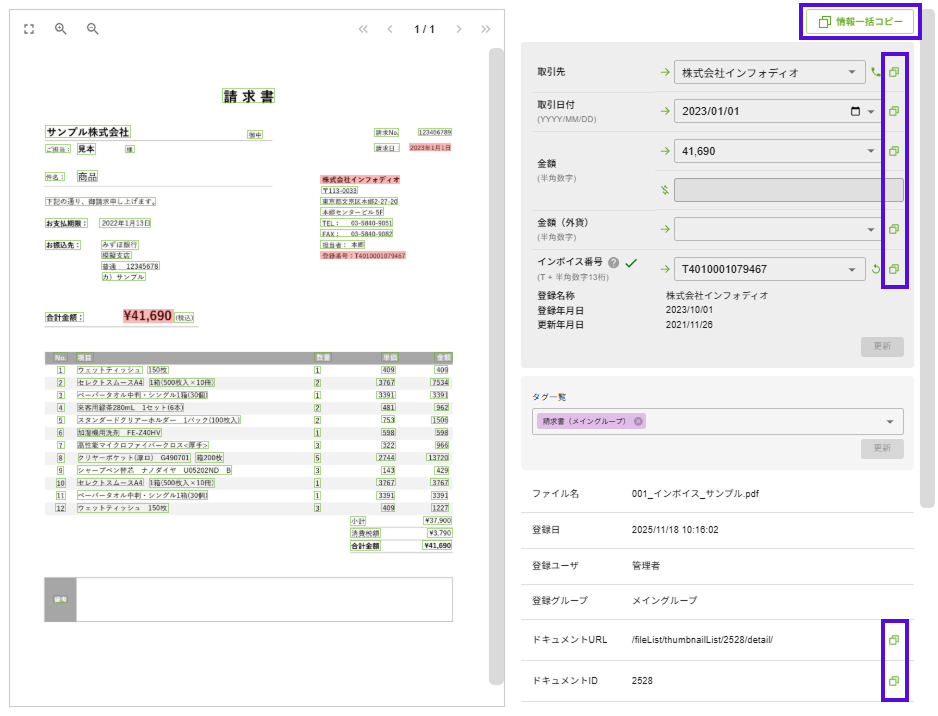The height and width of the screenshot is (716, 938).
Task: Jump to the last page of the document
Action: (486, 29)
